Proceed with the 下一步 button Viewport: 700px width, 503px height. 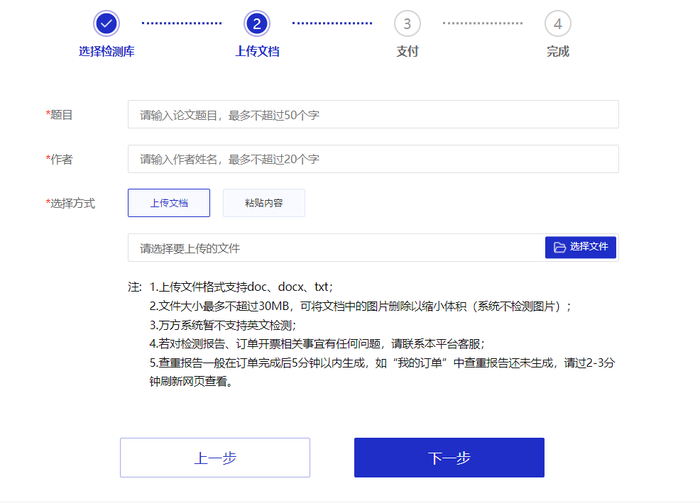[449, 458]
